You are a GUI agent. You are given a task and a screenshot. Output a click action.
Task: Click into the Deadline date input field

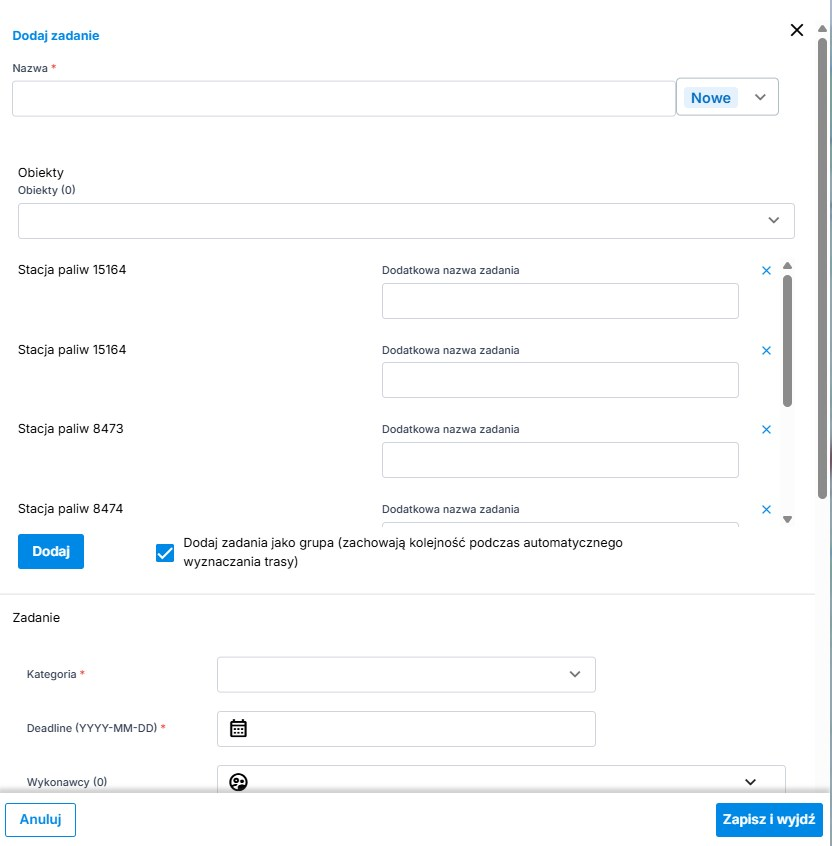[406, 729]
